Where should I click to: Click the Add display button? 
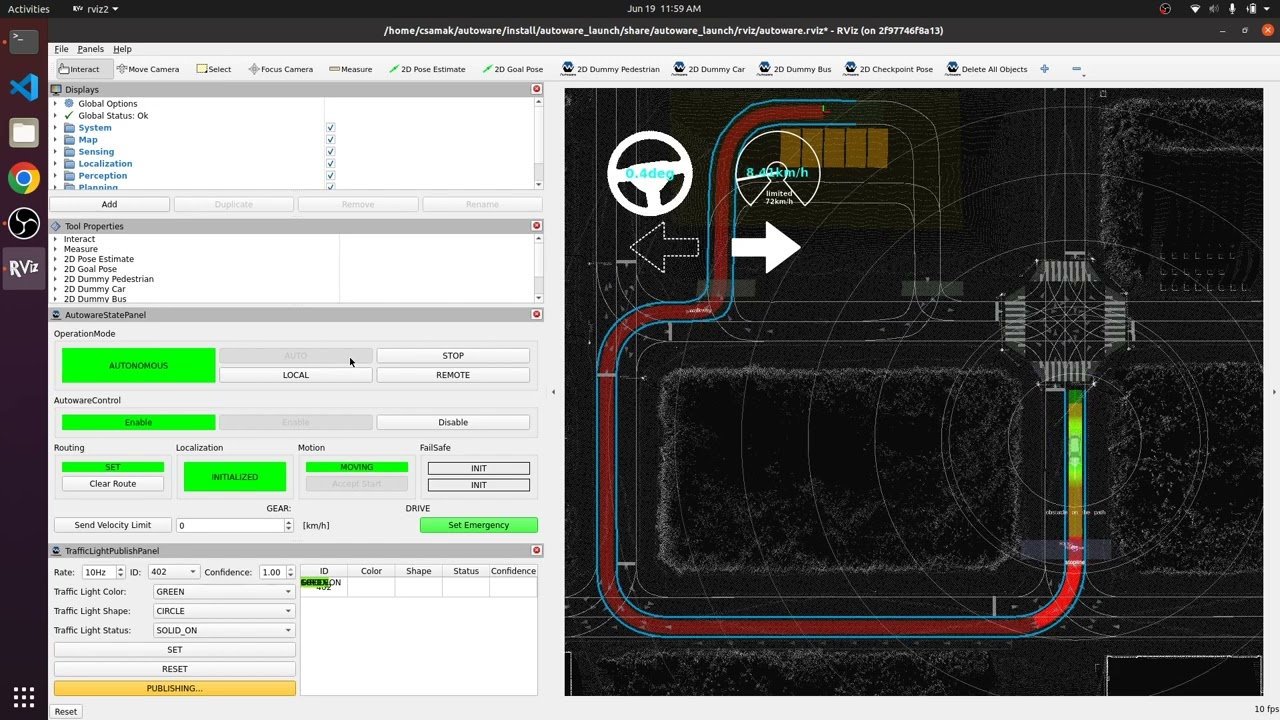pyautogui.click(x=109, y=204)
